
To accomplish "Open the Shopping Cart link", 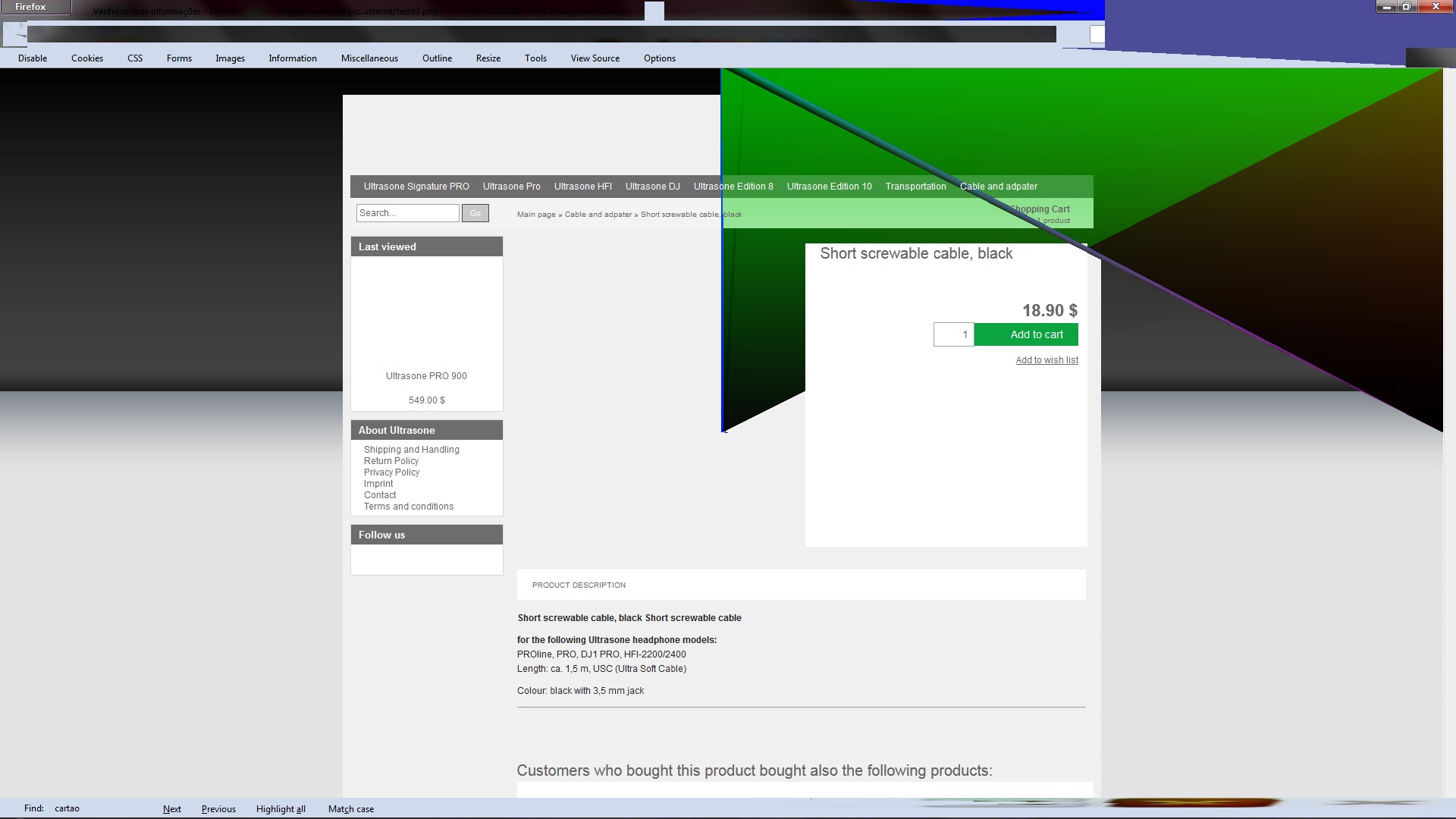I will click(1039, 209).
